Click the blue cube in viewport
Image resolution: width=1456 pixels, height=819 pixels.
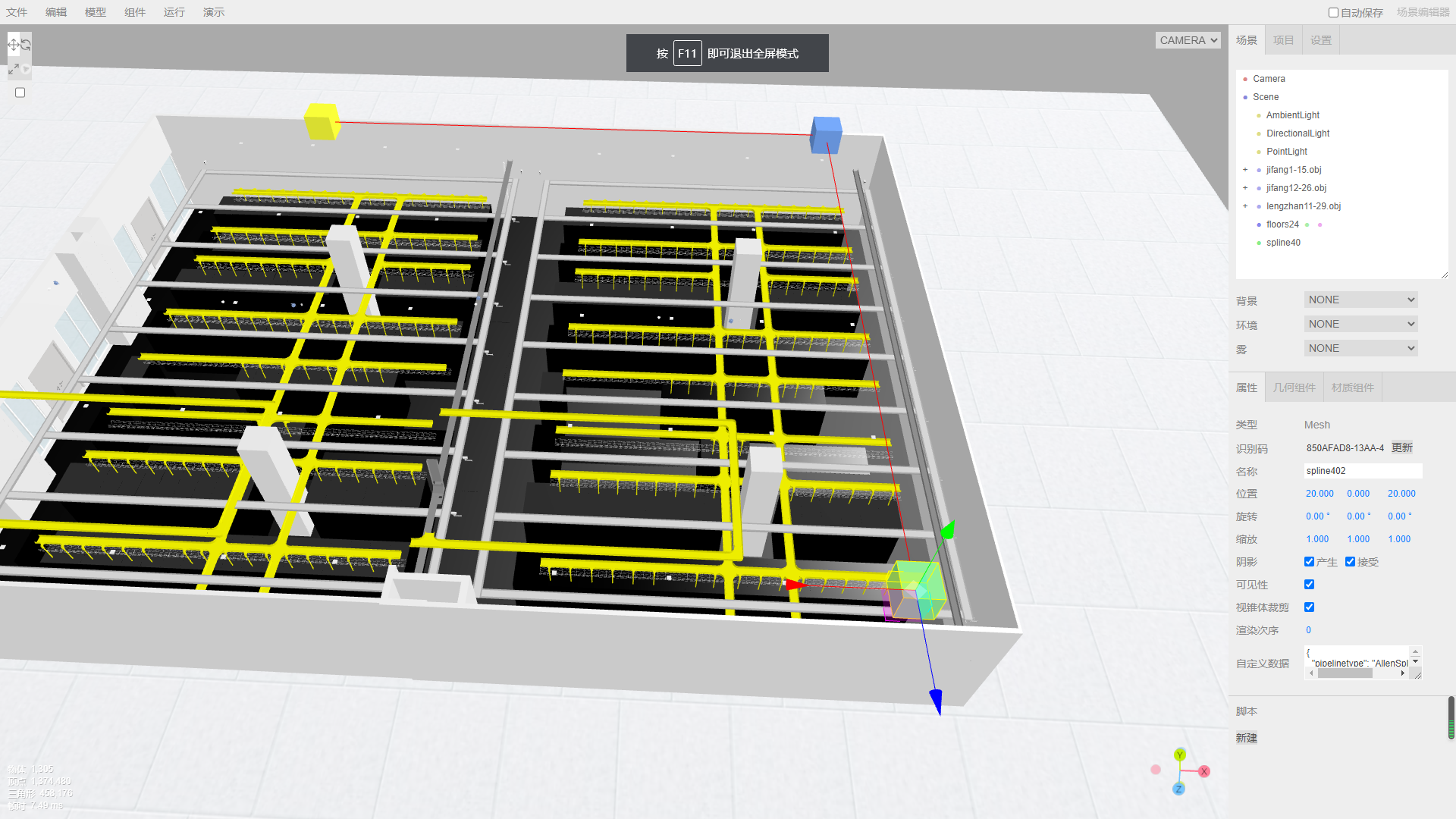point(826,134)
